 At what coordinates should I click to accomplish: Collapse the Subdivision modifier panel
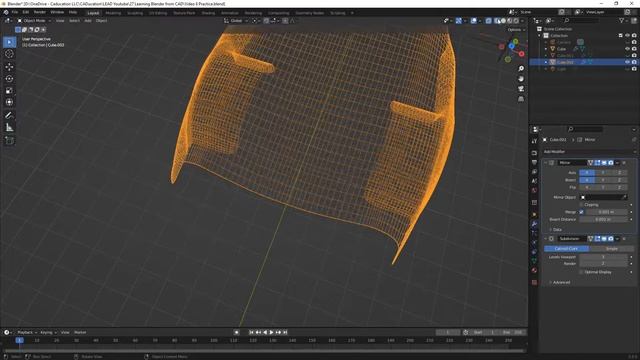tap(545, 238)
